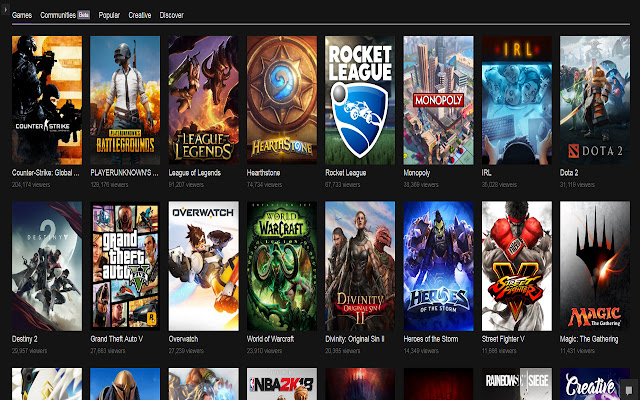Viewport: 640px width, 400px height.
Task: Expand the collapsed left sidebar arrow
Action: point(5,9)
